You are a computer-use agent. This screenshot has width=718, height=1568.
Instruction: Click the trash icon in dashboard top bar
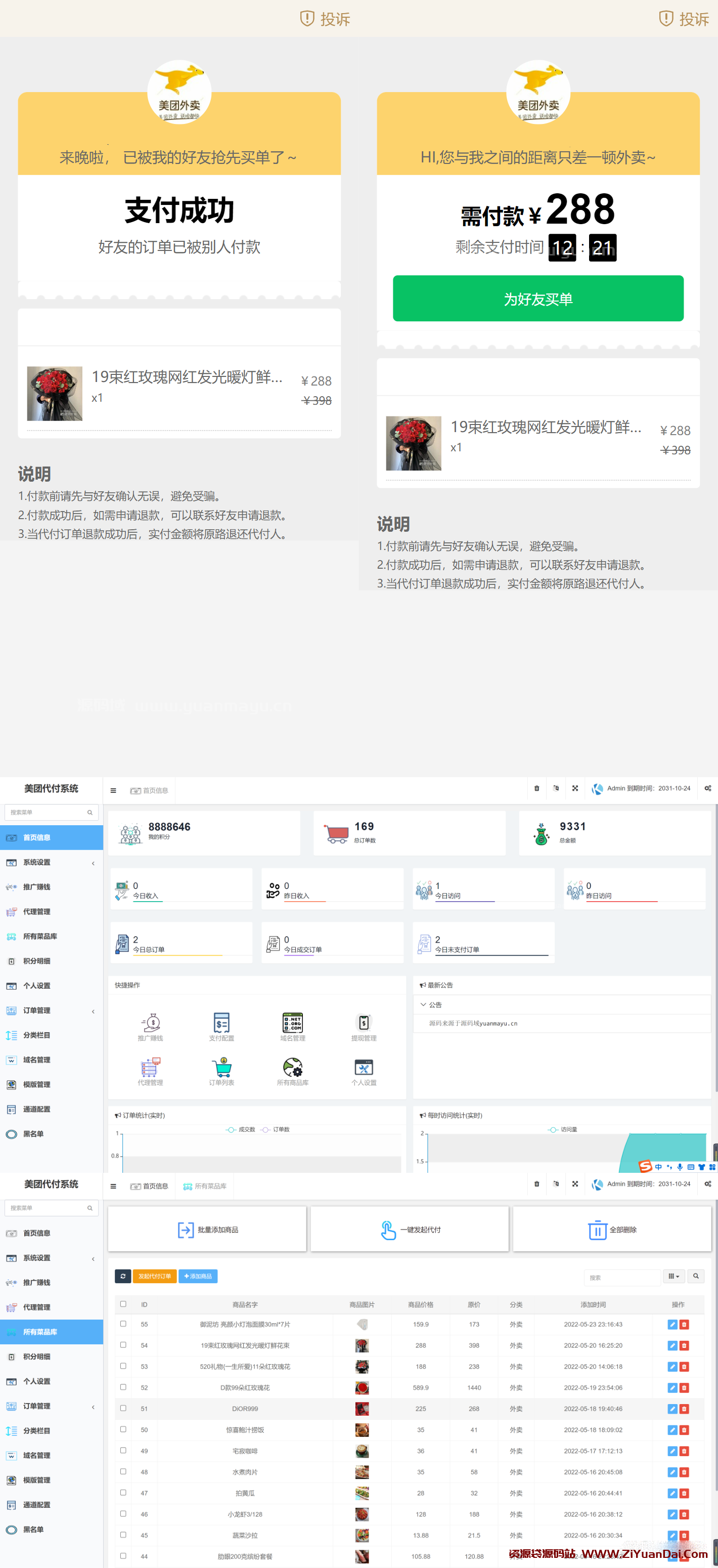(536, 788)
